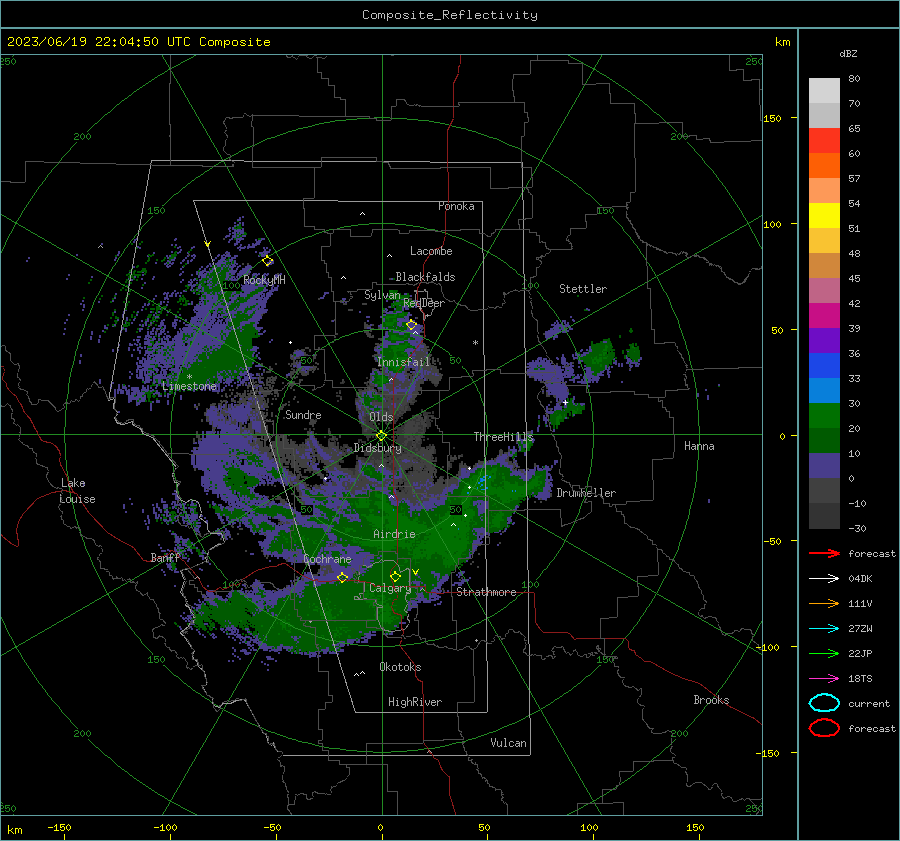Select the white 80 dBZ color swatch
This screenshot has width=900, height=841.
pos(824,90)
